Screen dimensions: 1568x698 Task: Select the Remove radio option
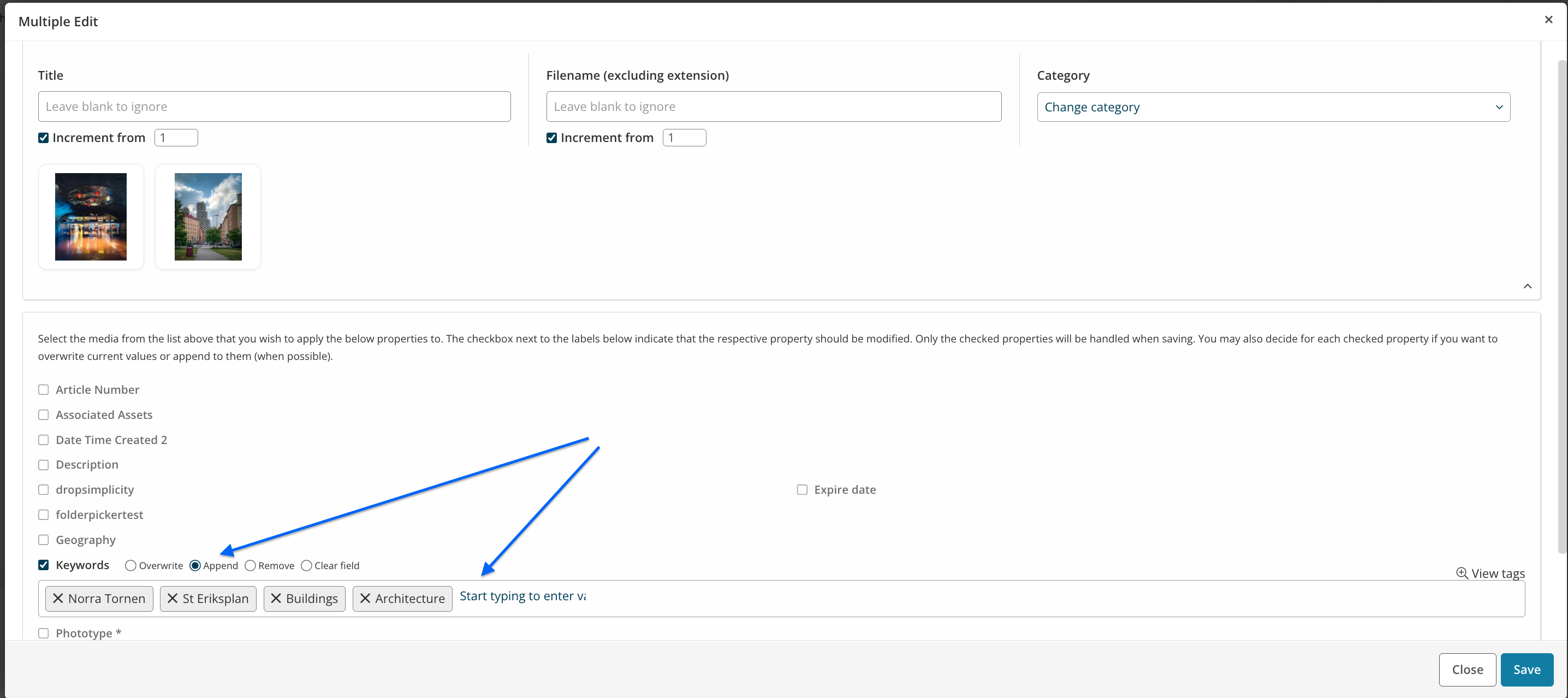pos(250,565)
